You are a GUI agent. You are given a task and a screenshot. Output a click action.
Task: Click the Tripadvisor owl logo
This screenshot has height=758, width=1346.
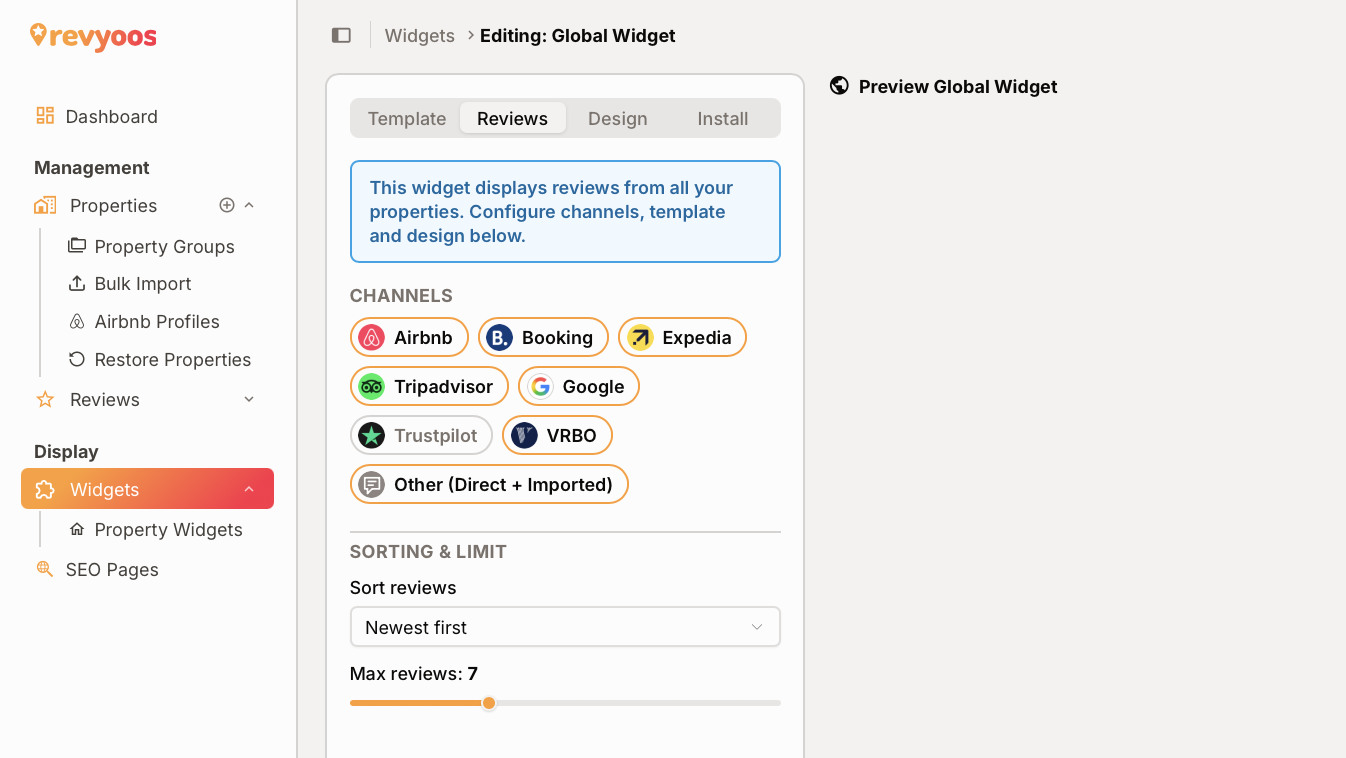[x=372, y=386]
